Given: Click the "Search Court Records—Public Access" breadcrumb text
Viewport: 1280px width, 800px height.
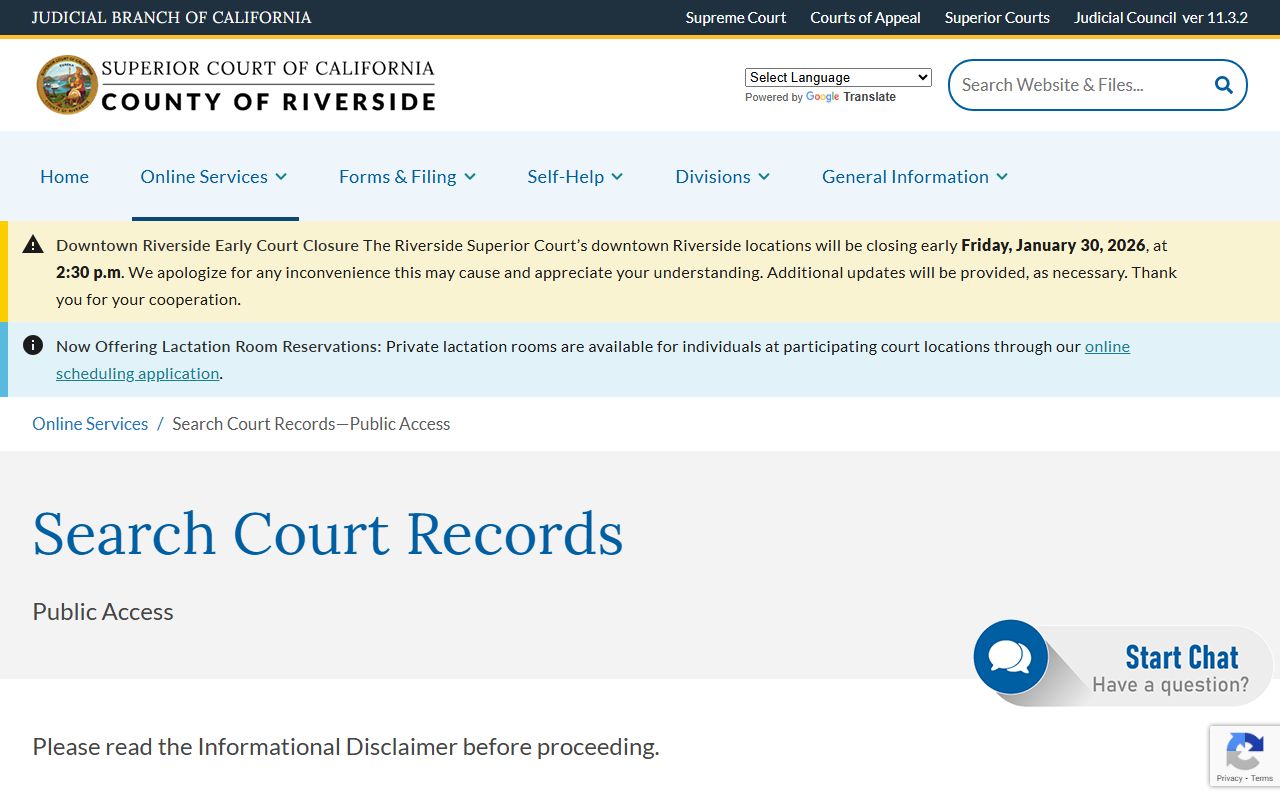Looking at the screenshot, I should (311, 423).
